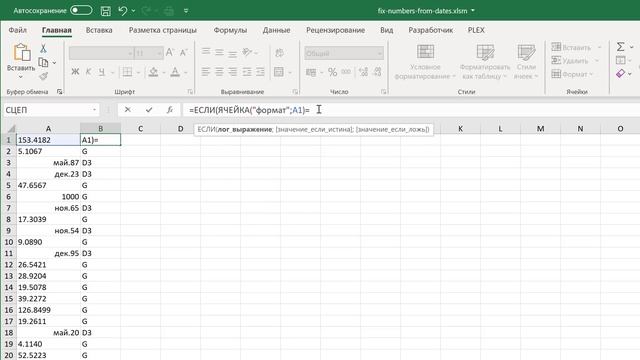640x360 pixels.
Task: Click the Save floppy disk icon
Action: [x=106, y=11]
